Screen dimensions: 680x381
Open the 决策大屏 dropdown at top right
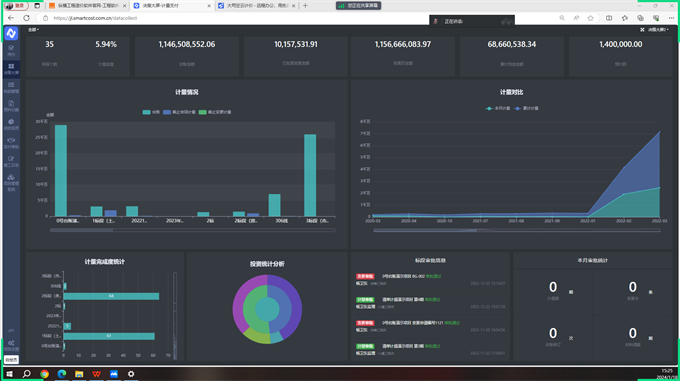658,30
